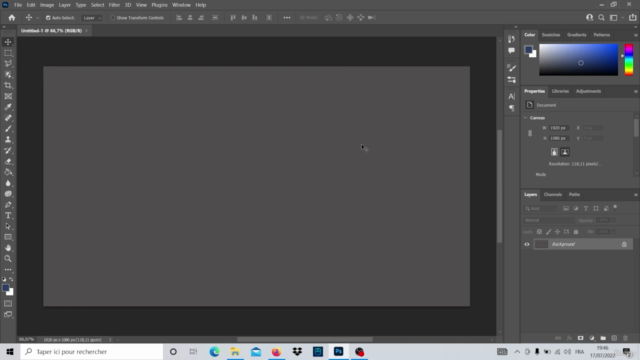Viewport: 640px width, 360px height.
Task: Select the Horizontal Type tool
Action: pos(8,216)
